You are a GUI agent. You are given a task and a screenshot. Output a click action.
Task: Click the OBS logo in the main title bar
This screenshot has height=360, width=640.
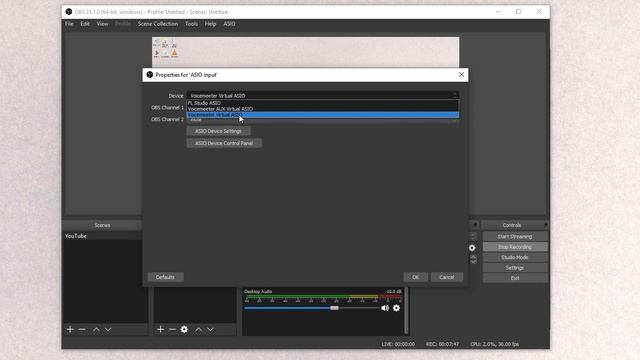tap(69, 12)
